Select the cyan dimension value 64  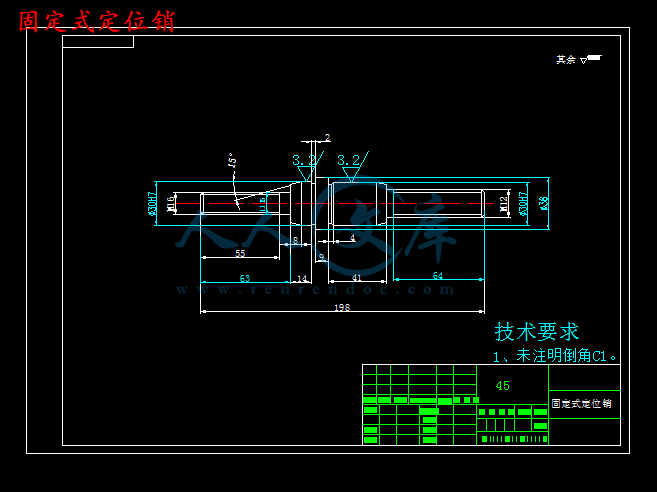pos(437,275)
